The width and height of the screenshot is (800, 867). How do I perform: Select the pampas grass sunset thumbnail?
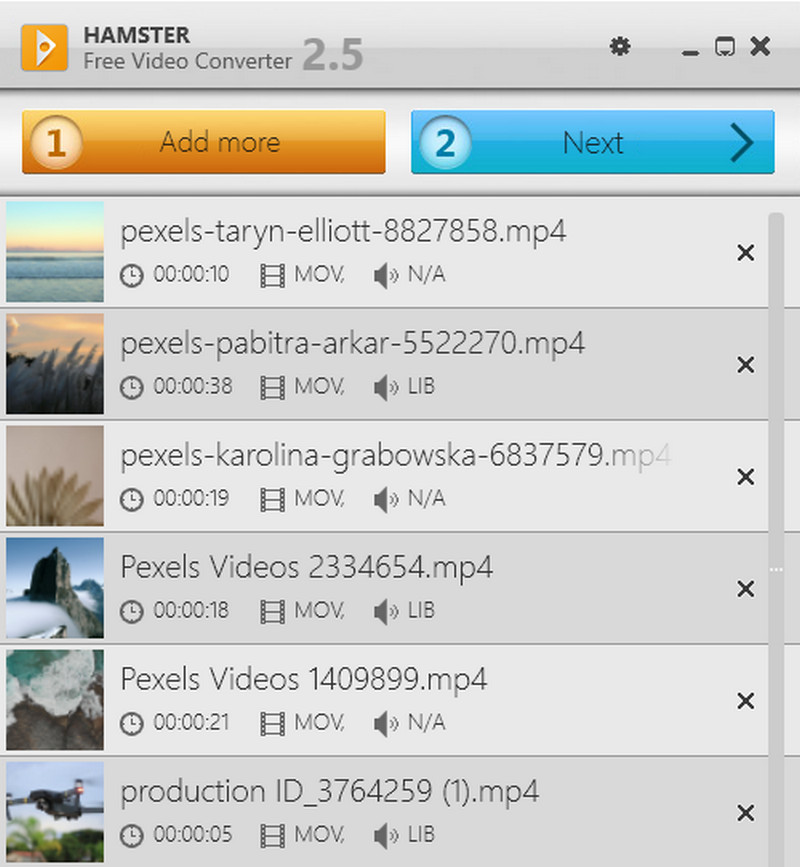(55, 364)
